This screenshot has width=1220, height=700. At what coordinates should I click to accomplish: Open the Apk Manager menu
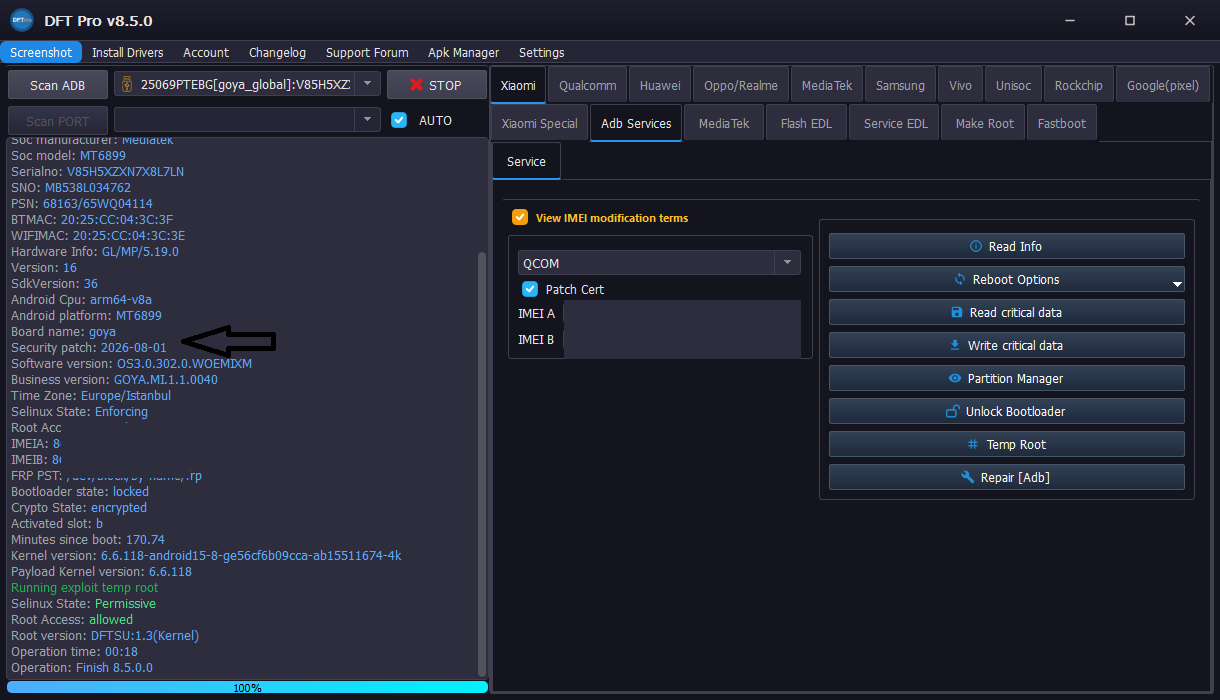tap(463, 52)
